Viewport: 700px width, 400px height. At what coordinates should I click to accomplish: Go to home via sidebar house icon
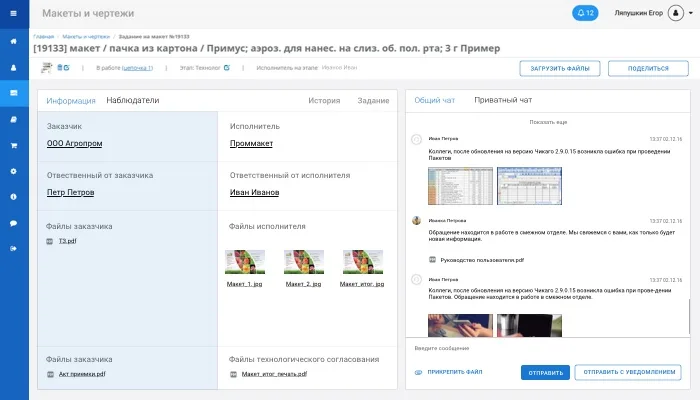coord(13,41)
